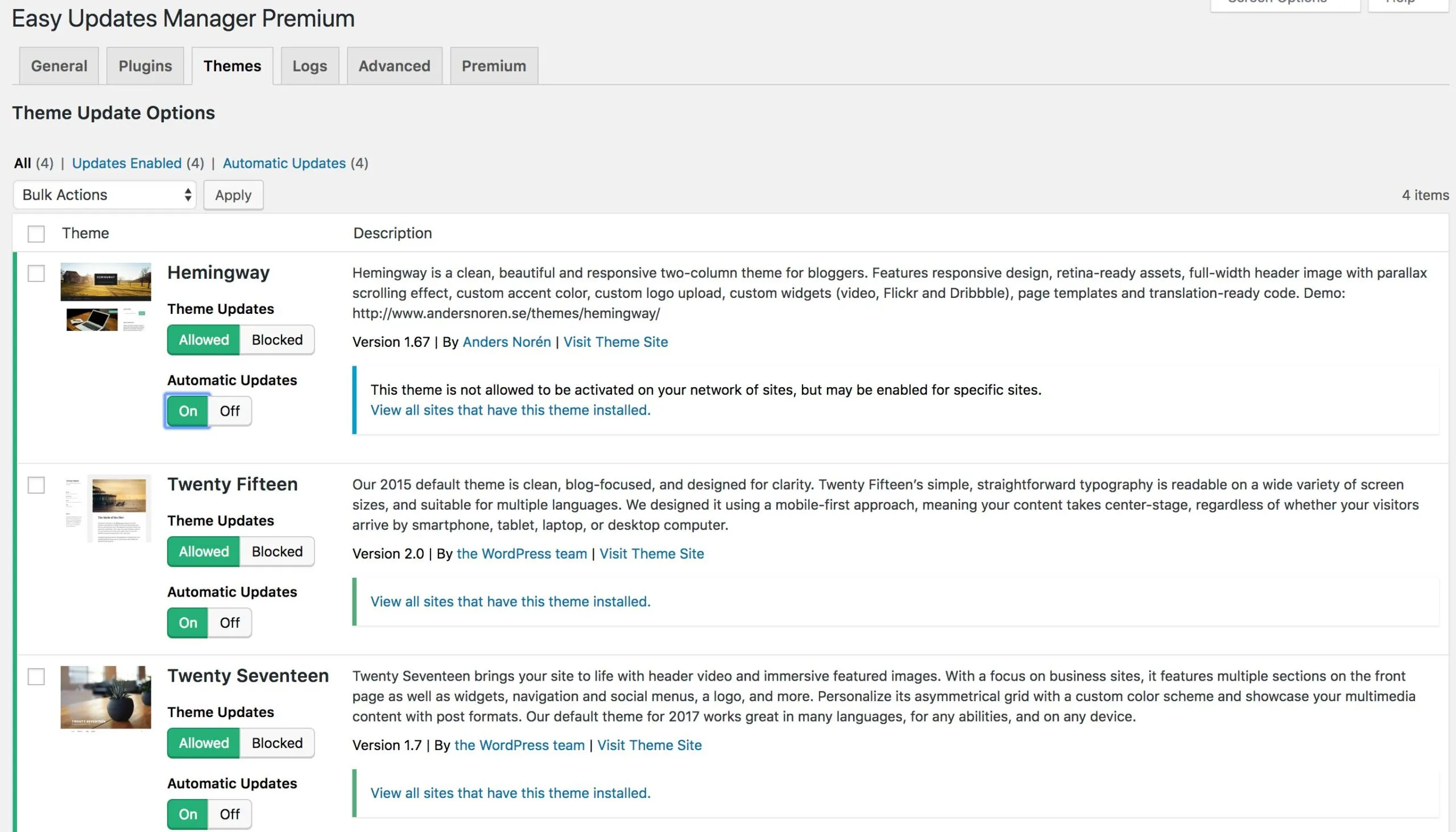
Task: Turn off automatic updates for Twenty Fifteen
Action: [229, 623]
